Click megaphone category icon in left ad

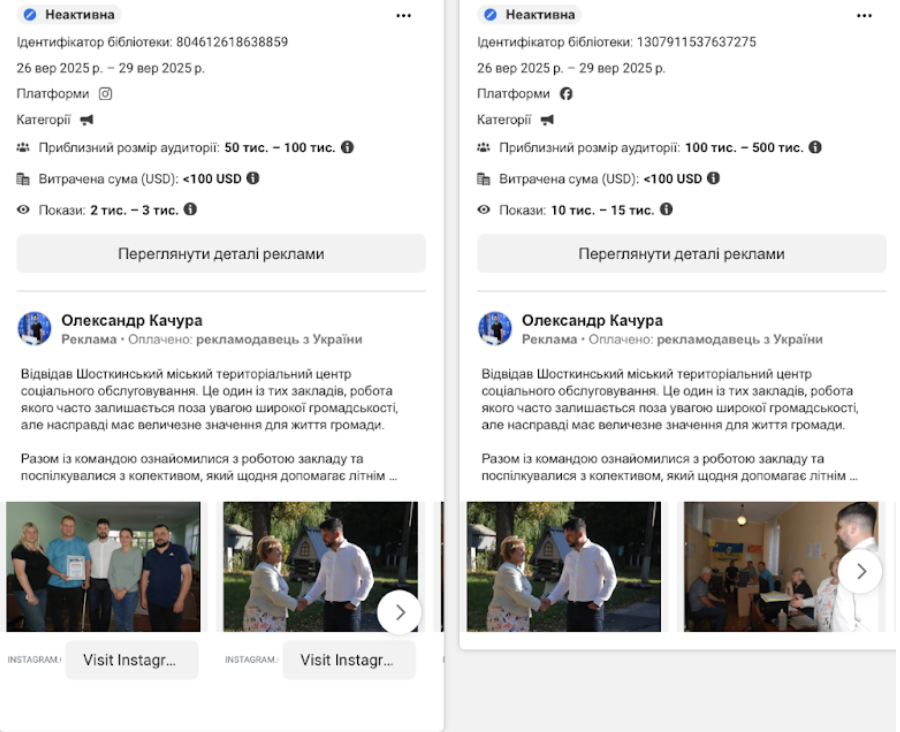click(87, 120)
